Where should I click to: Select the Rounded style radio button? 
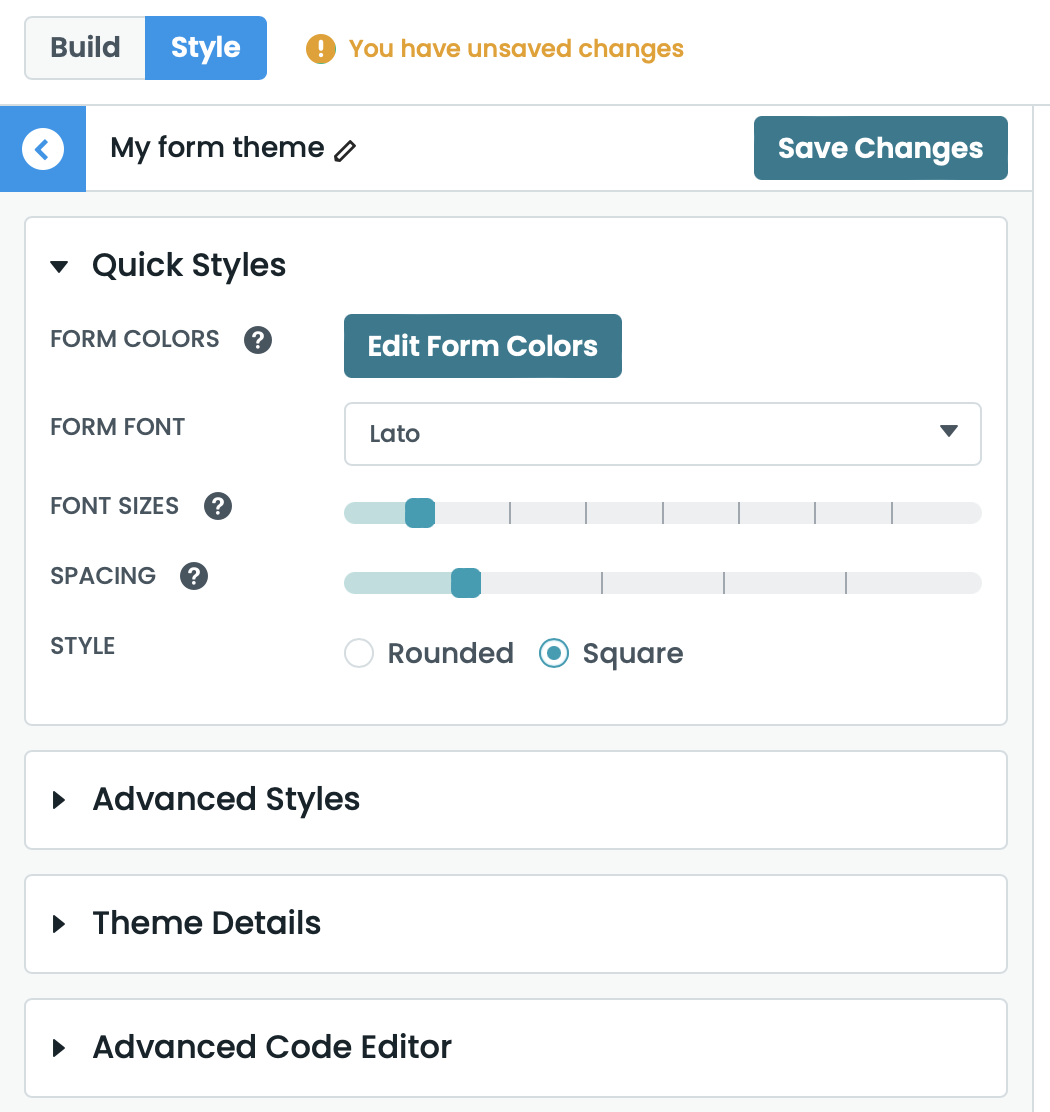(x=359, y=654)
